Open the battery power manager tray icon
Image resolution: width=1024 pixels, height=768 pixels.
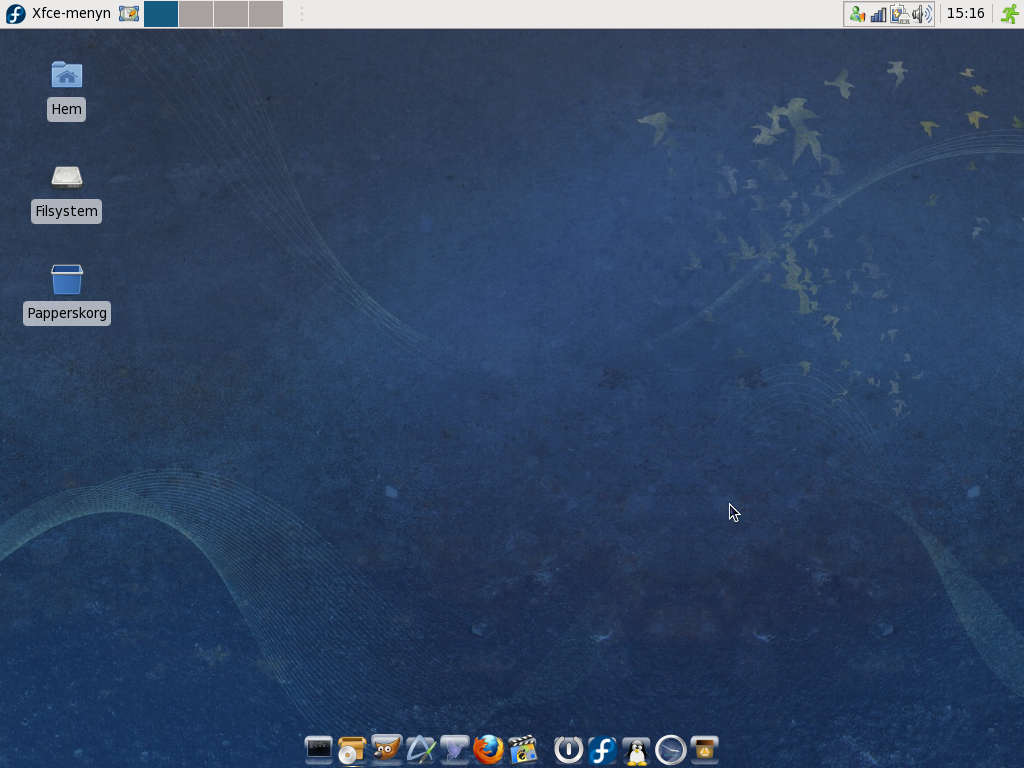click(900, 14)
